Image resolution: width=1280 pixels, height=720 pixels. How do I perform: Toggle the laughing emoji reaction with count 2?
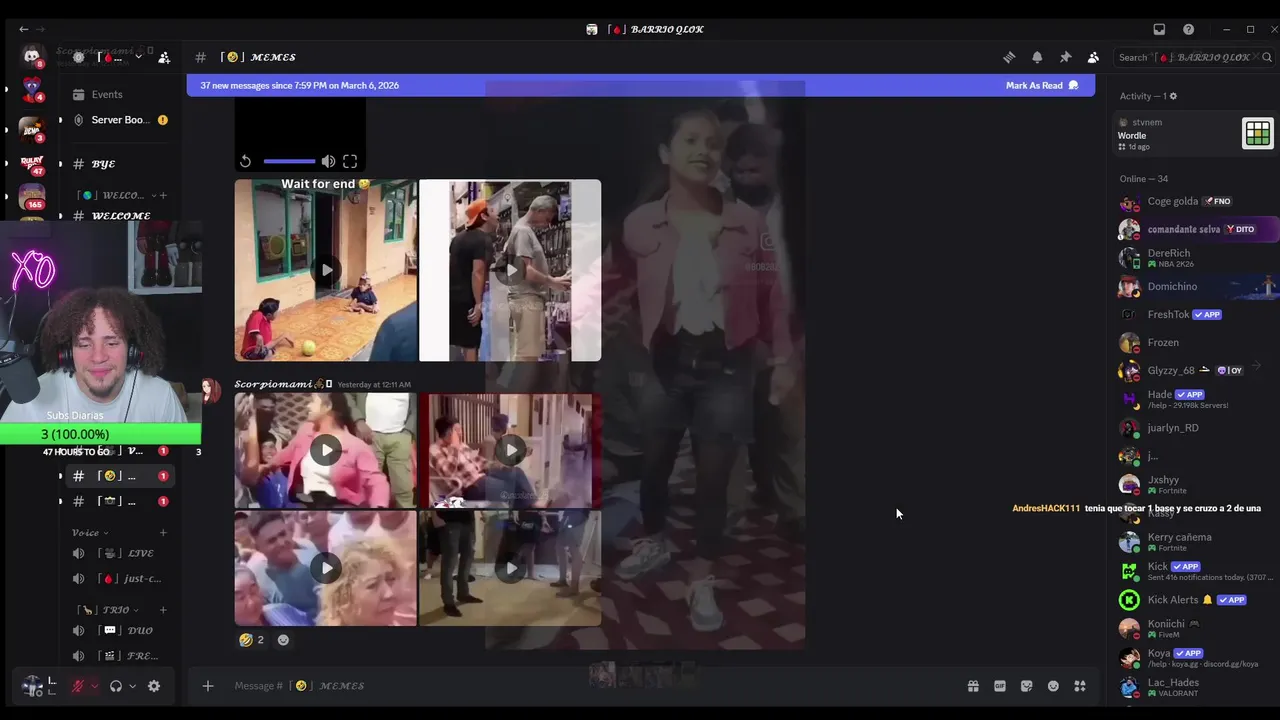[x=251, y=640]
